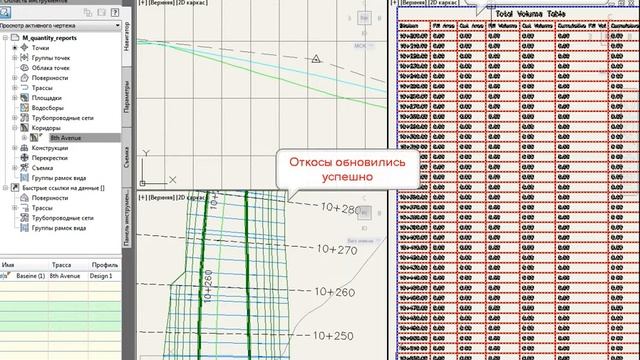Click the M_quantity_reports drawing icon
This screenshot has width=640, height=360.
coord(15,38)
